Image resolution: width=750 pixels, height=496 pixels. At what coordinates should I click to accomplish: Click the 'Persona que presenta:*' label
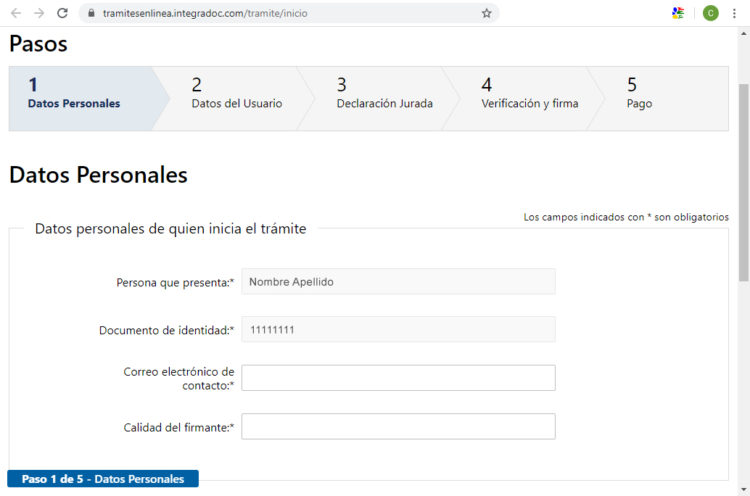[x=175, y=283]
